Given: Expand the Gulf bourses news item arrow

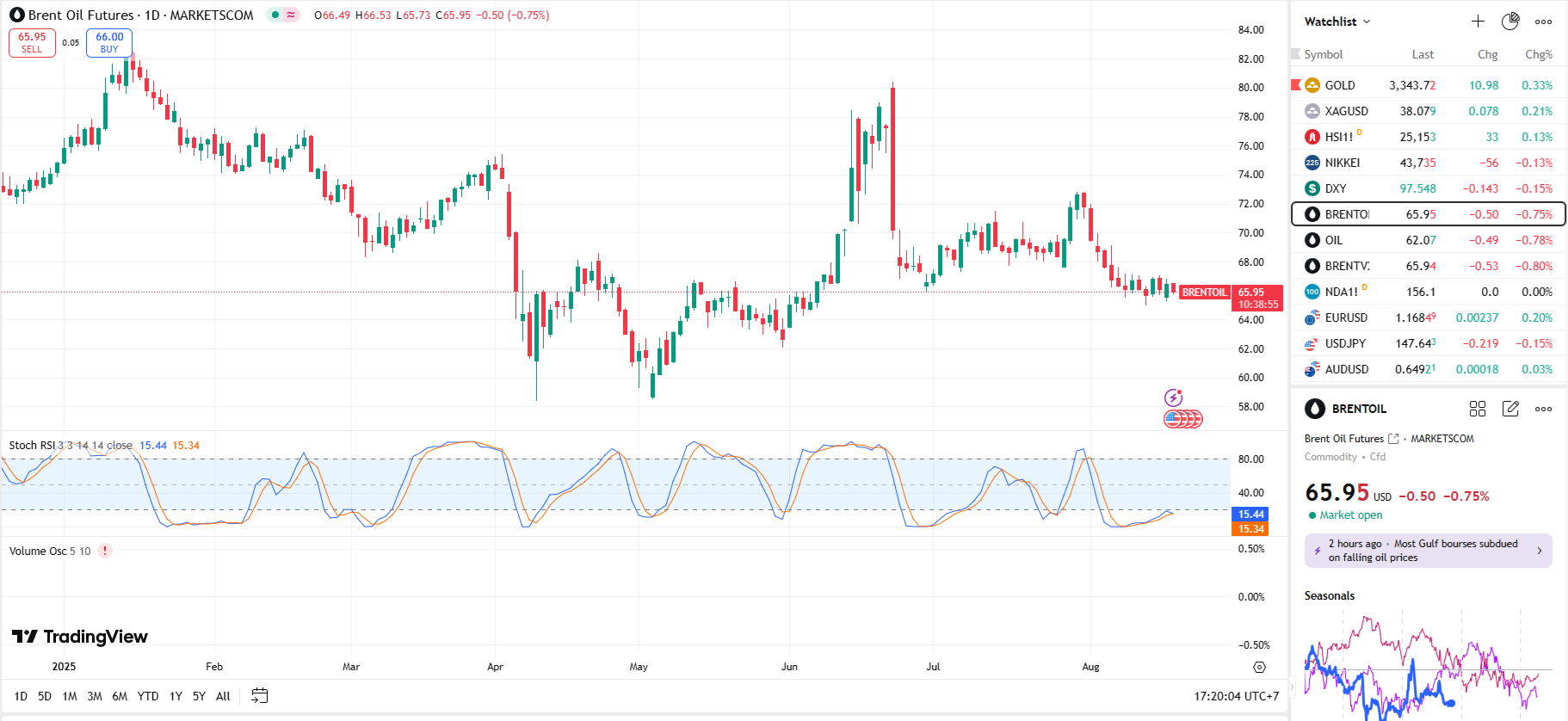Looking at the screenshot, I should pos(1540,551).
